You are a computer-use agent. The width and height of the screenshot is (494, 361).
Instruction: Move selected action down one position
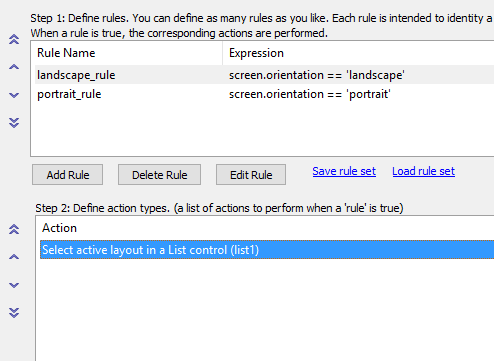(x=14, y=285)
